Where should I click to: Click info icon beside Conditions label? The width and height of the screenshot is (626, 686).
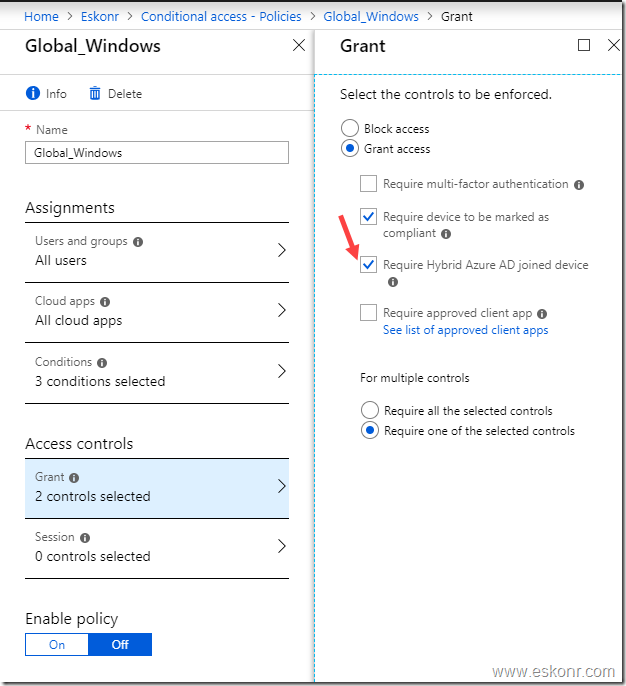pyautogui.click(x=102, y=363)
